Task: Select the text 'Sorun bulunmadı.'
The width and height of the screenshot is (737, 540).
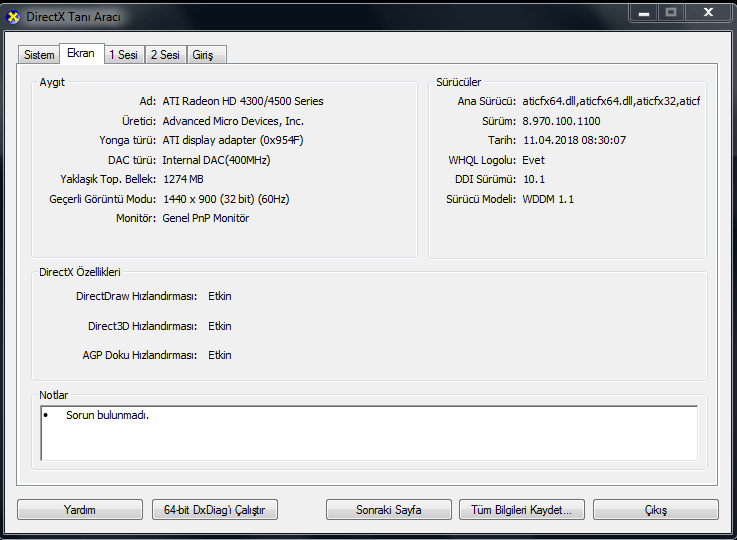Action: tap(107, 415)
